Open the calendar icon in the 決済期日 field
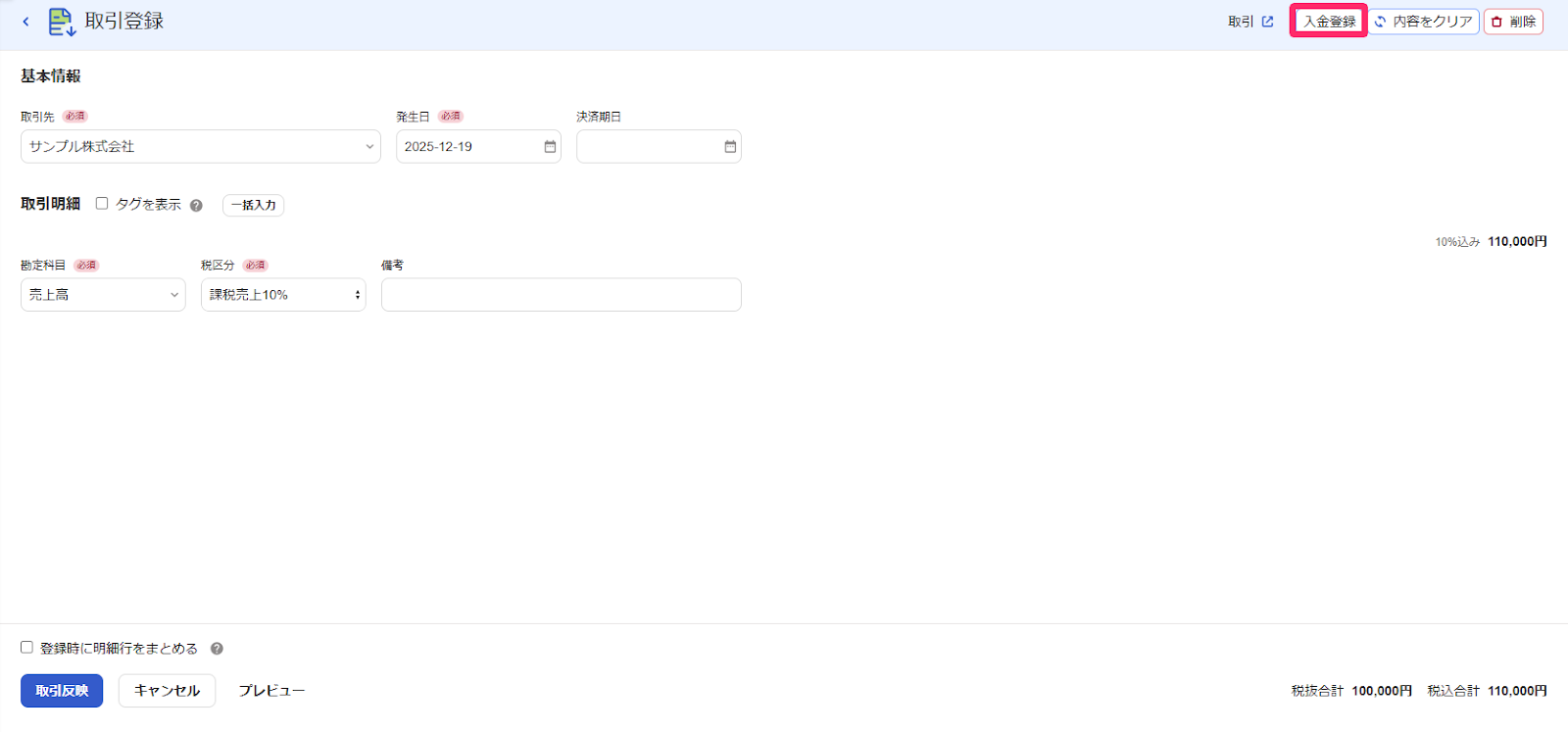This screenshot has height=732, width=1568. tap(730, 147)
